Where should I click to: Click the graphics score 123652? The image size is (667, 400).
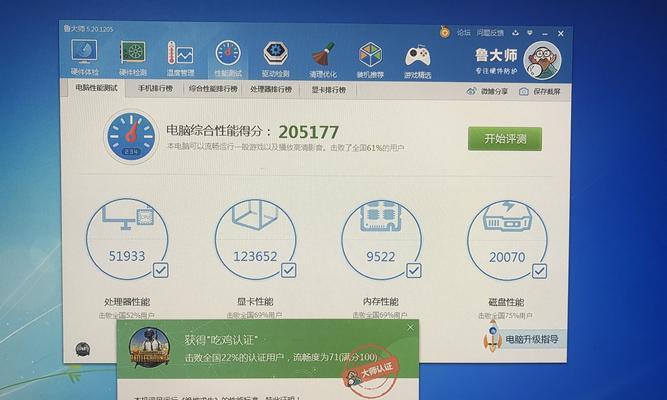tap(255, 257)
